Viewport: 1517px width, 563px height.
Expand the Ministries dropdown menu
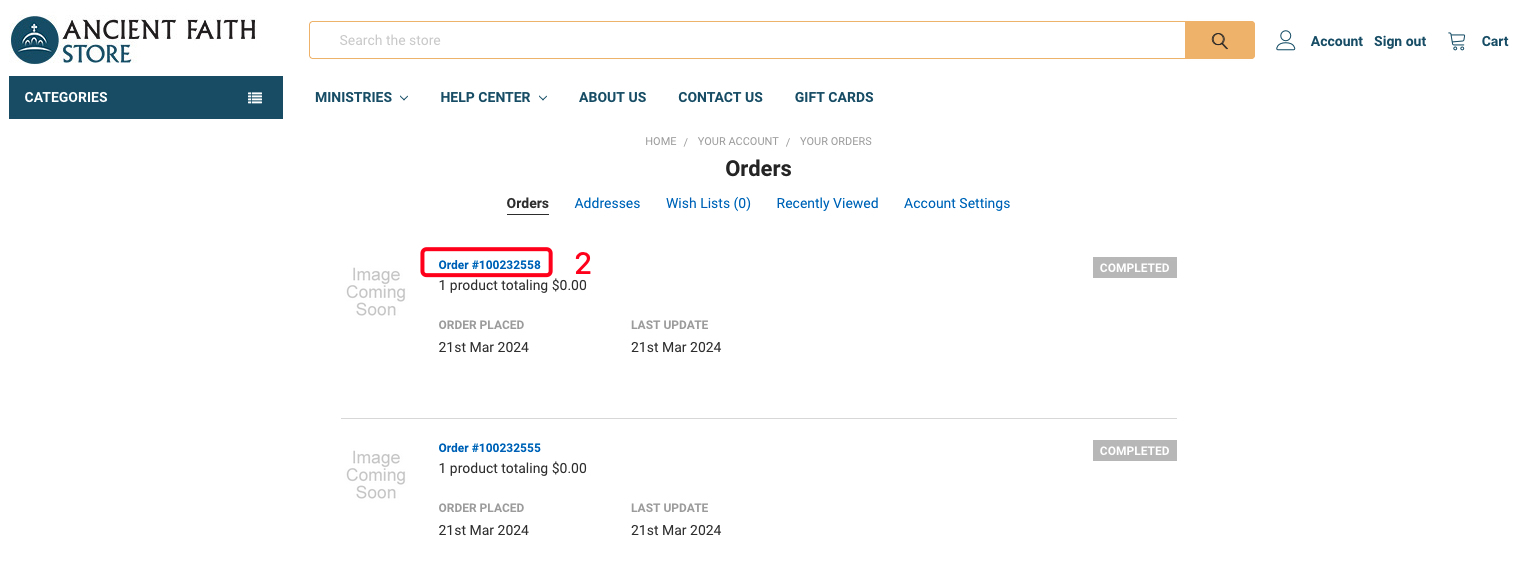[361, 97]
